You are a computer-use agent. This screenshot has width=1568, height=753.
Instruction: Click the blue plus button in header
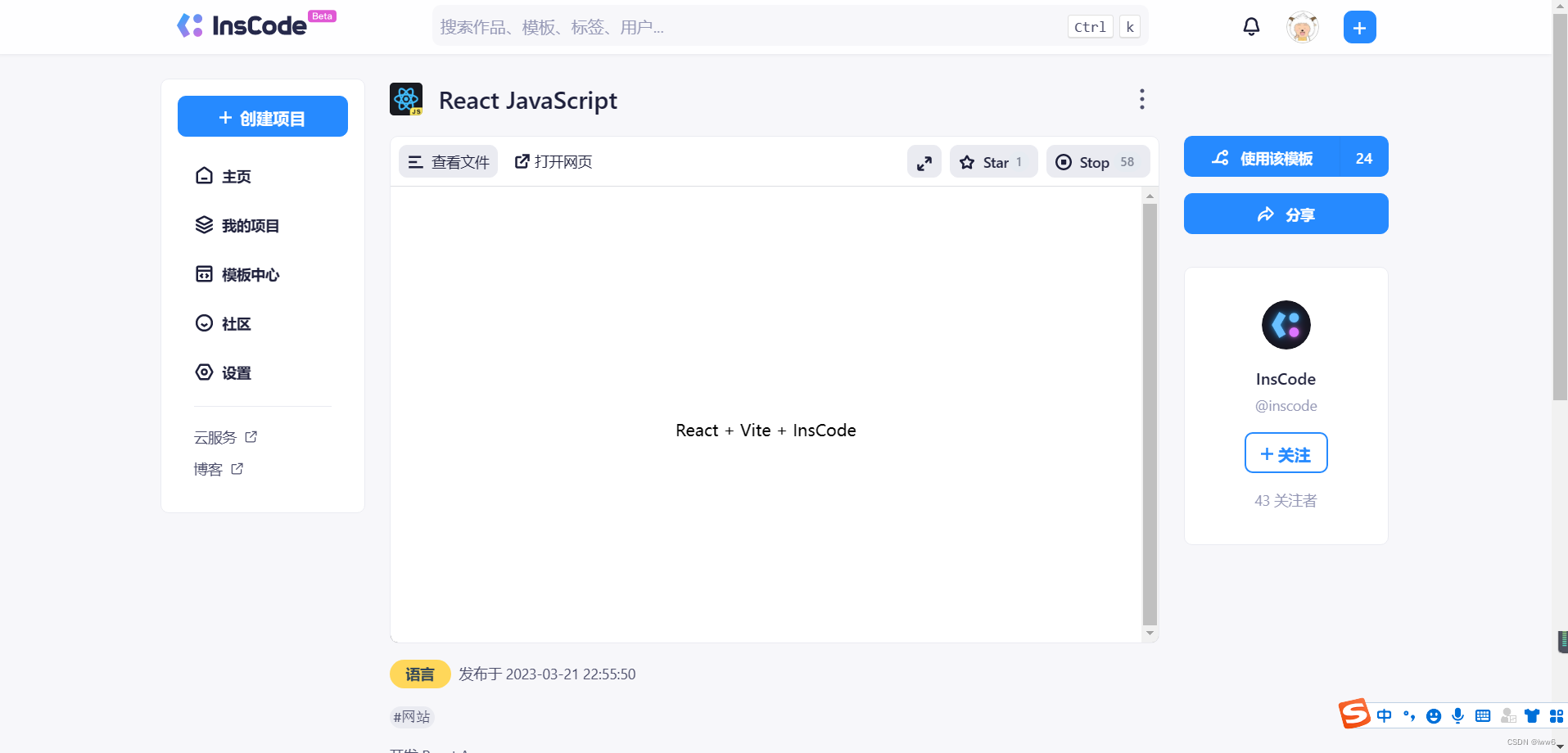(x=1359, y=27)
